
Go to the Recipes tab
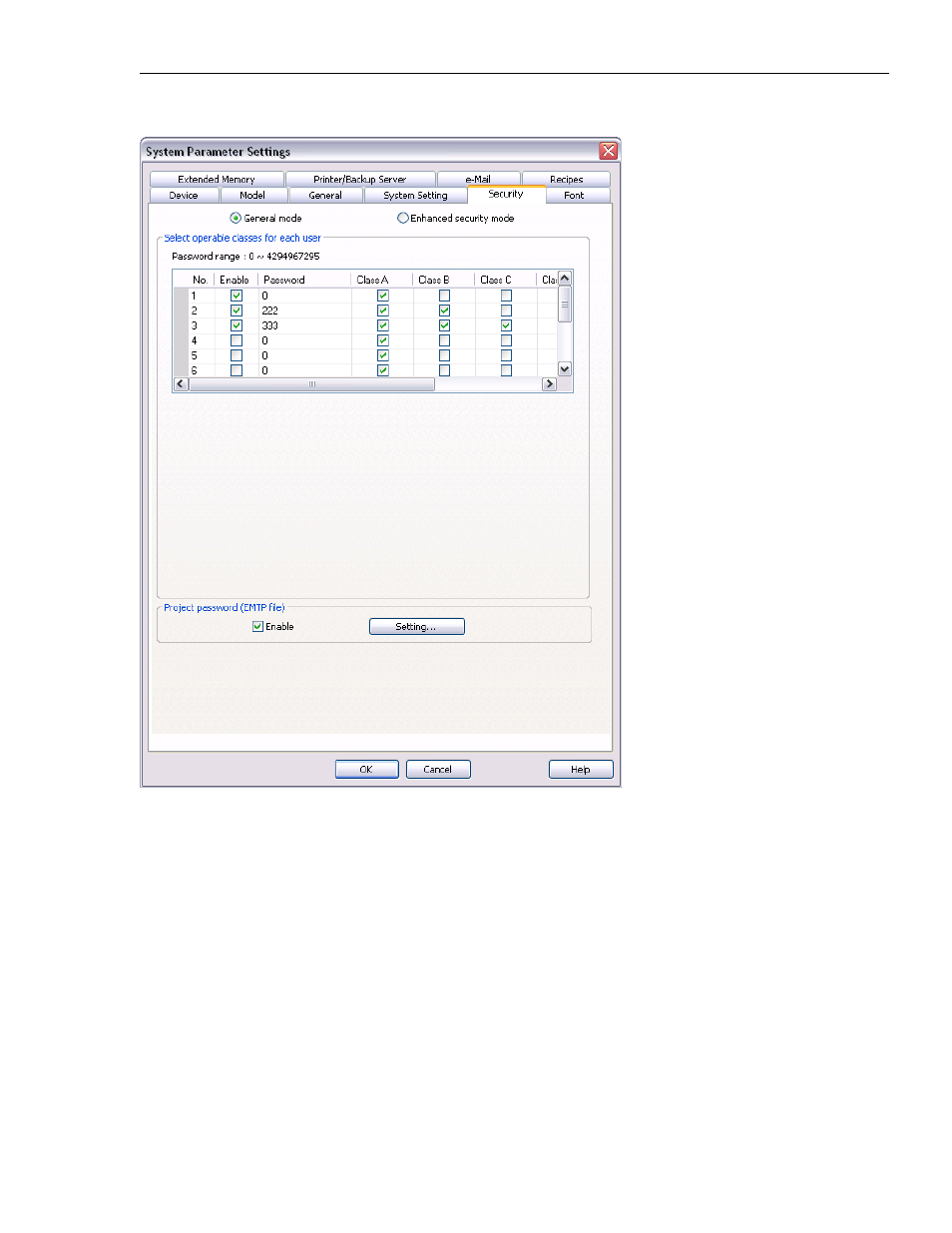click(566, 179)
